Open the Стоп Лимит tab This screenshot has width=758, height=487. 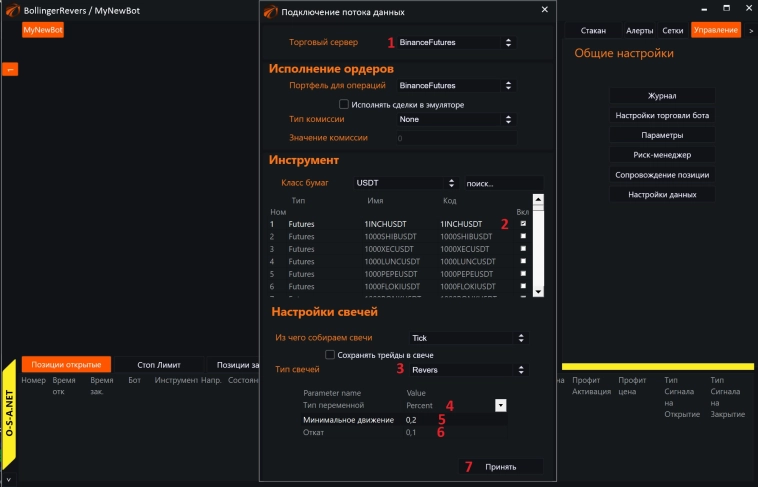tap(159, 365)
